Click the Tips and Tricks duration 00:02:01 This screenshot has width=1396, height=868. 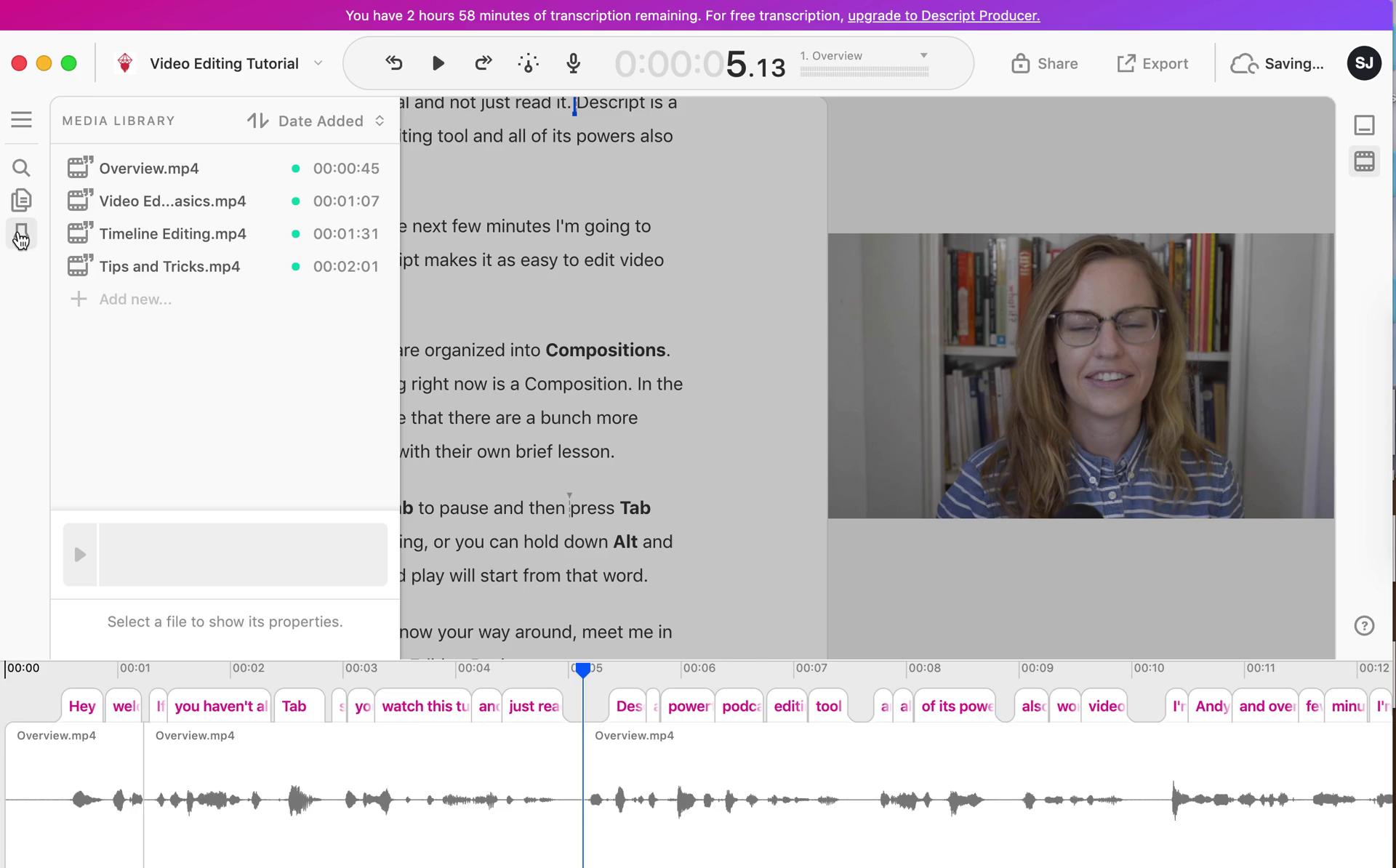[x=346, y=266]
